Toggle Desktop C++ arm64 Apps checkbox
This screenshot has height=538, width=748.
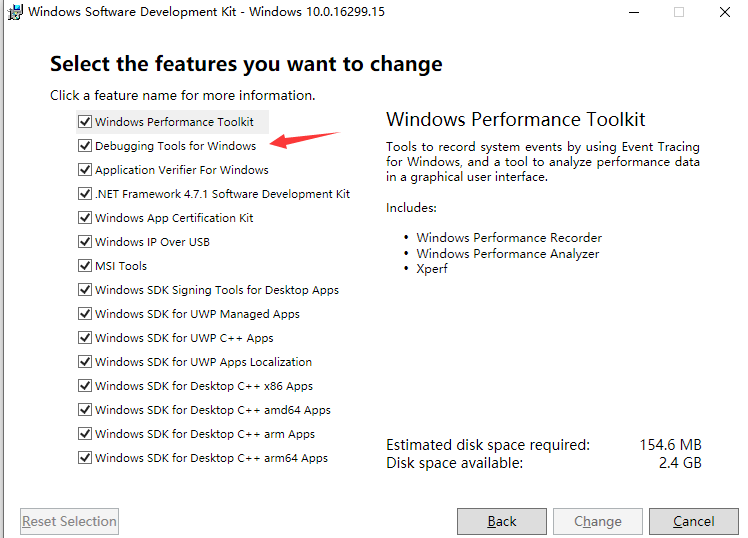(85, 457)
